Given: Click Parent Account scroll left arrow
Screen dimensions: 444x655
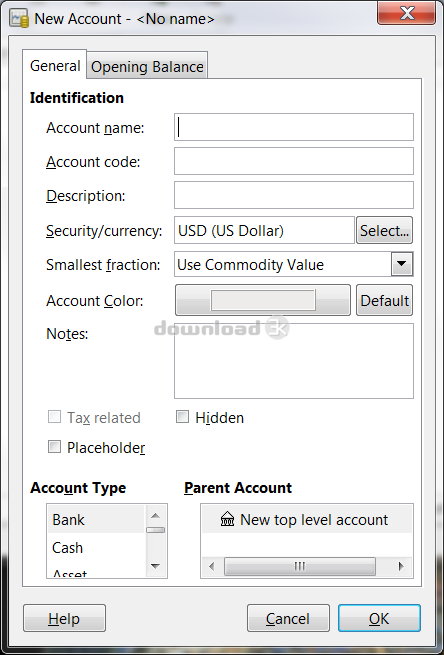Looking at the screenshot, I should pos(212,566).
